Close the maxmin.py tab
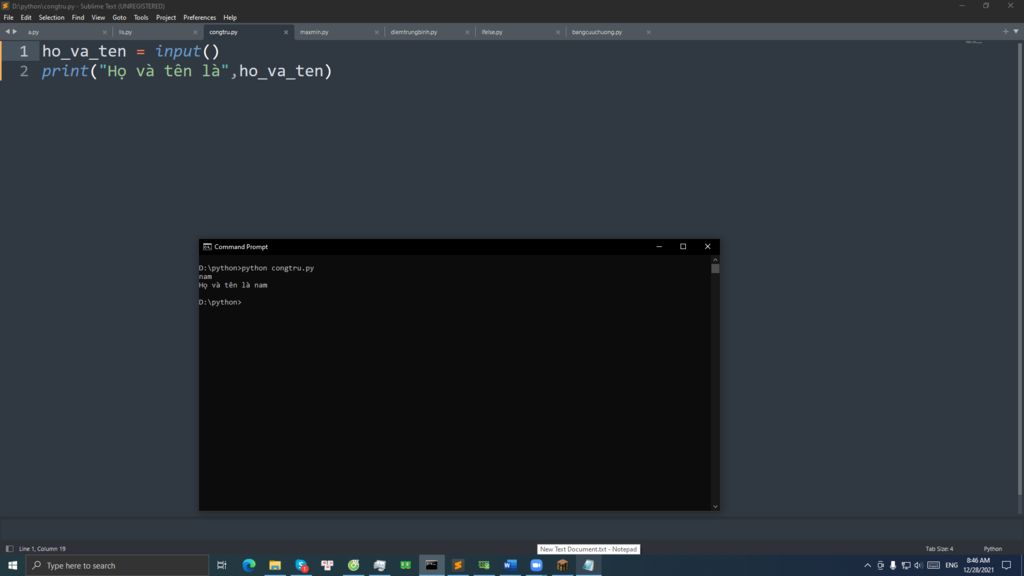Image resolution: width=1024 pixels, height=576 pixels. (376, 32)
